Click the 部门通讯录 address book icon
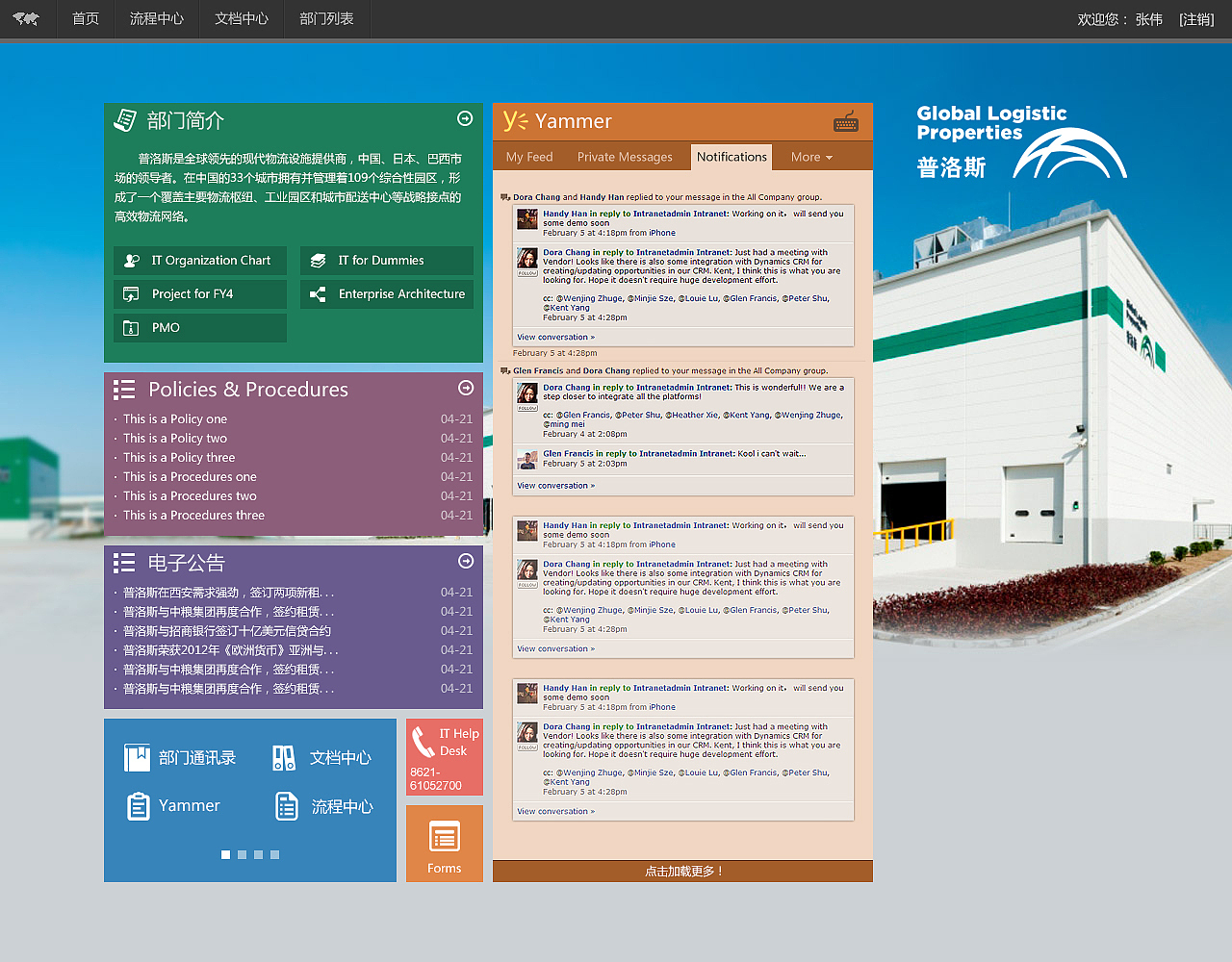Viewport: 1232px width, 962px height. coord(137,758)
